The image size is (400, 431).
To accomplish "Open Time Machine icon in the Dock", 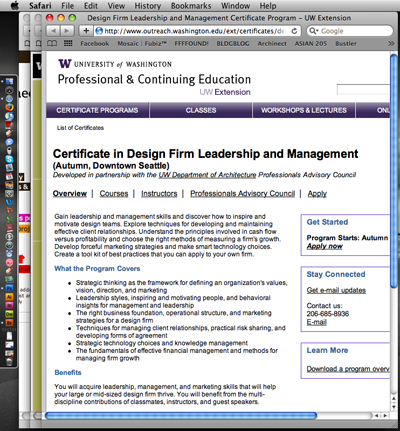I will pos(9,245).
